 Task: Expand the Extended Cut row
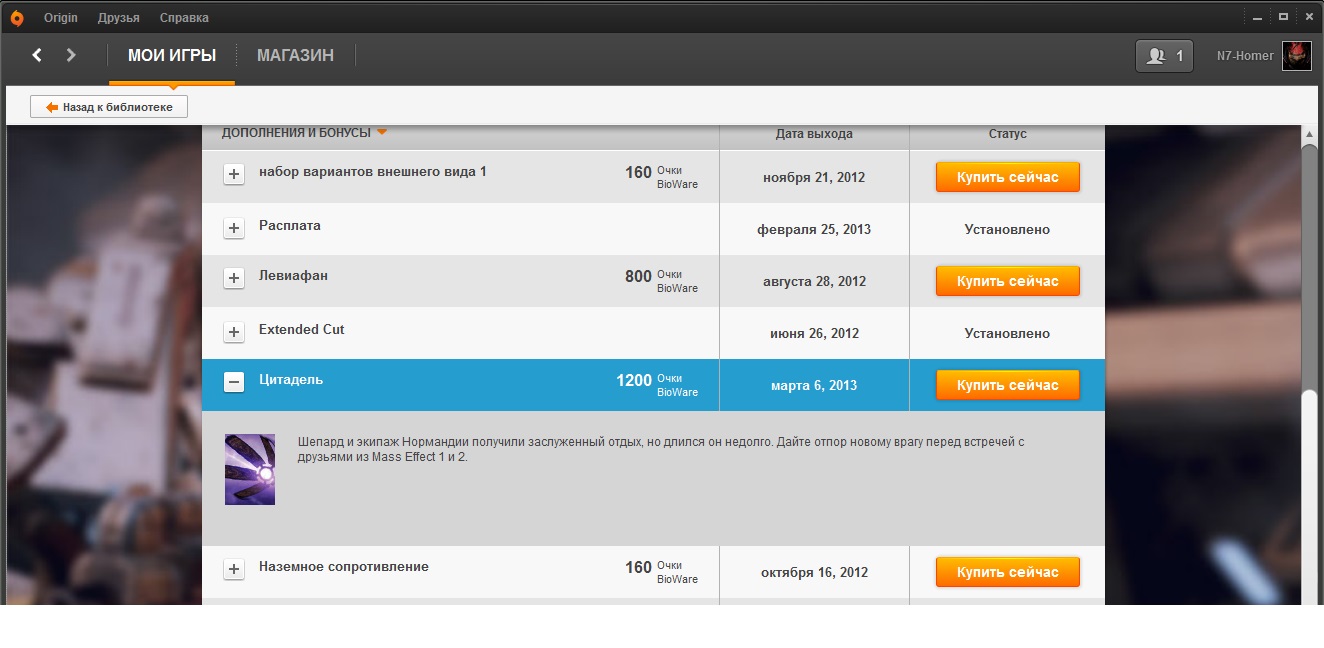pos(234,332)
